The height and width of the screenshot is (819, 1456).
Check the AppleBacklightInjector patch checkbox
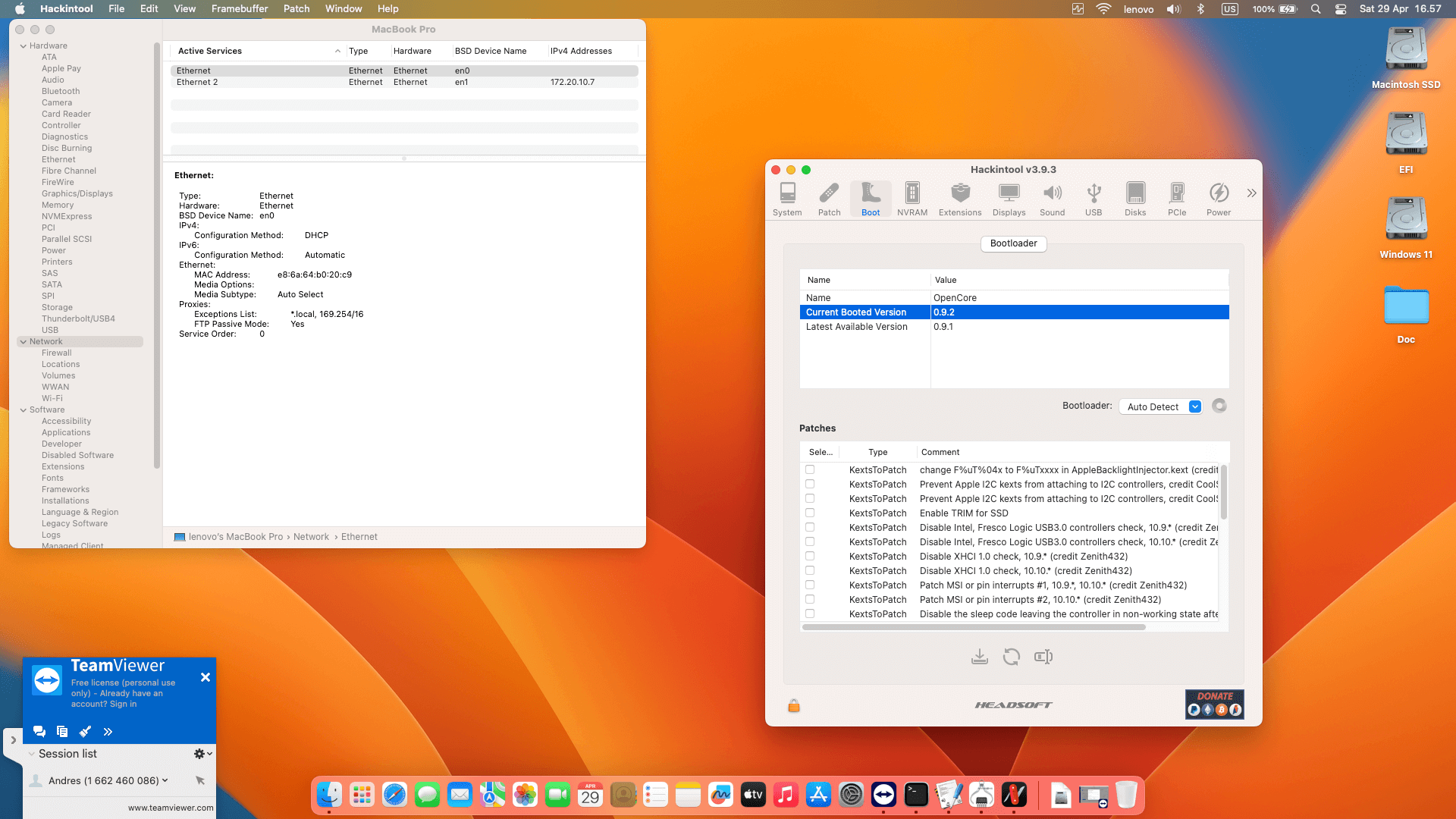pyautogui.click(x=810, y=470)
